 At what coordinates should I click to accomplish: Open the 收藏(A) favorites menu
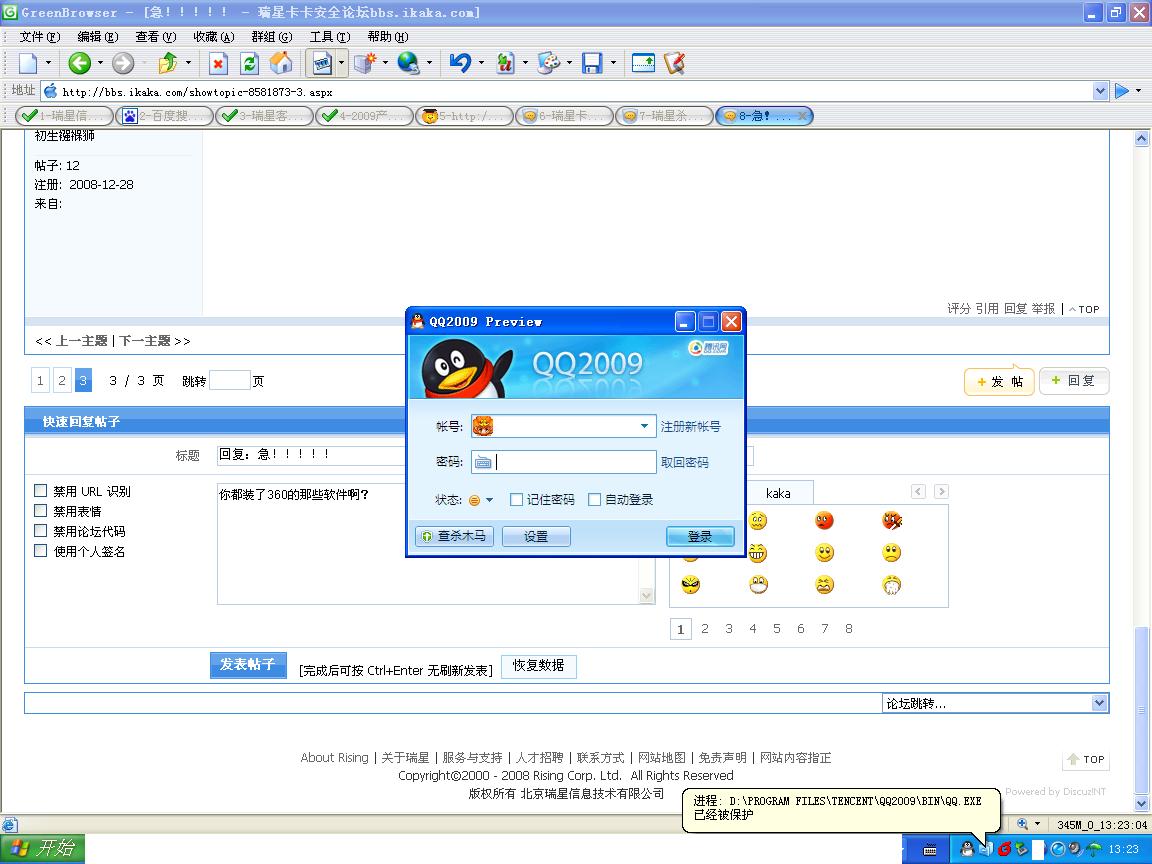pos(214,37)
